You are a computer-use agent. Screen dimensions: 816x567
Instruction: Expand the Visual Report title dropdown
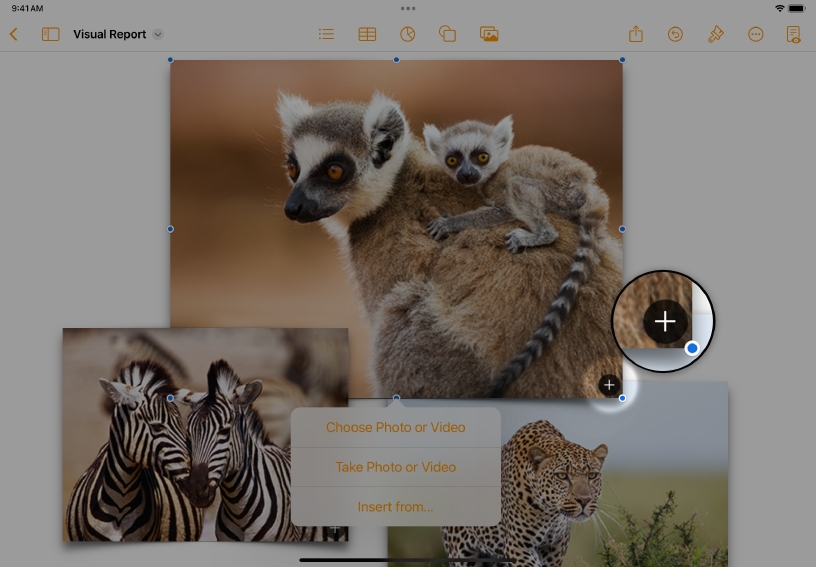(x=157, y=34)
